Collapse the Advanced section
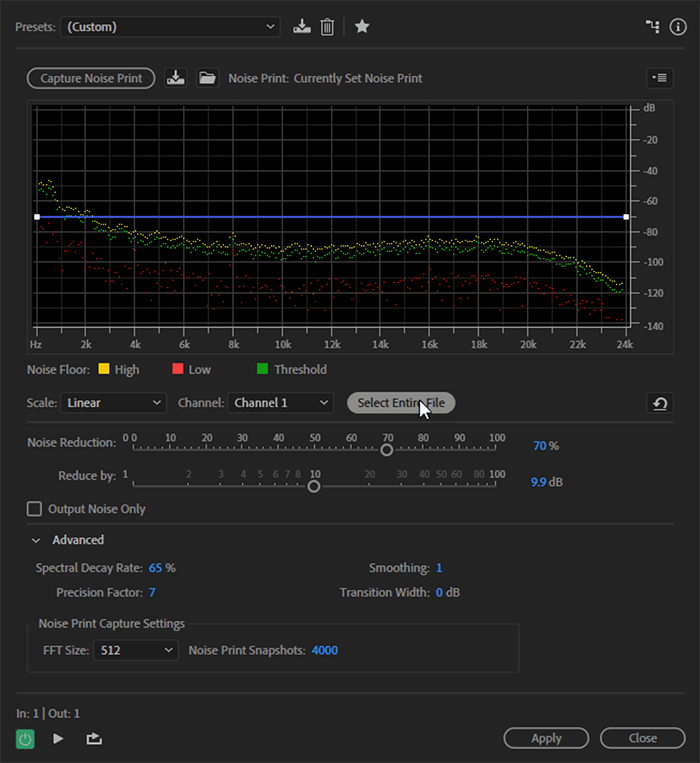 [x=36, y=540]
